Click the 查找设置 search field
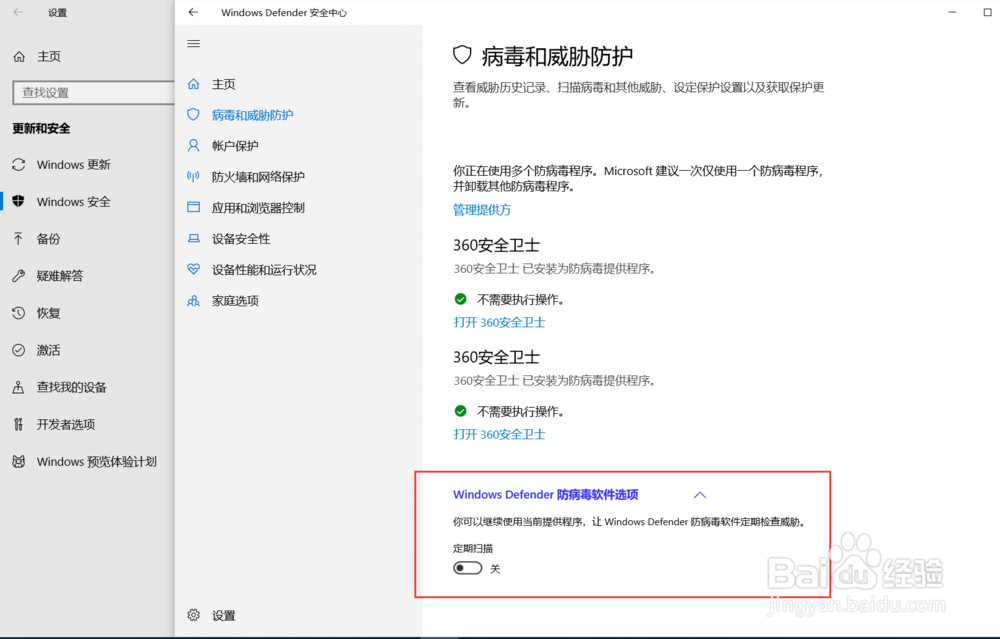The image size is (1000, 639). pos(93,92)
